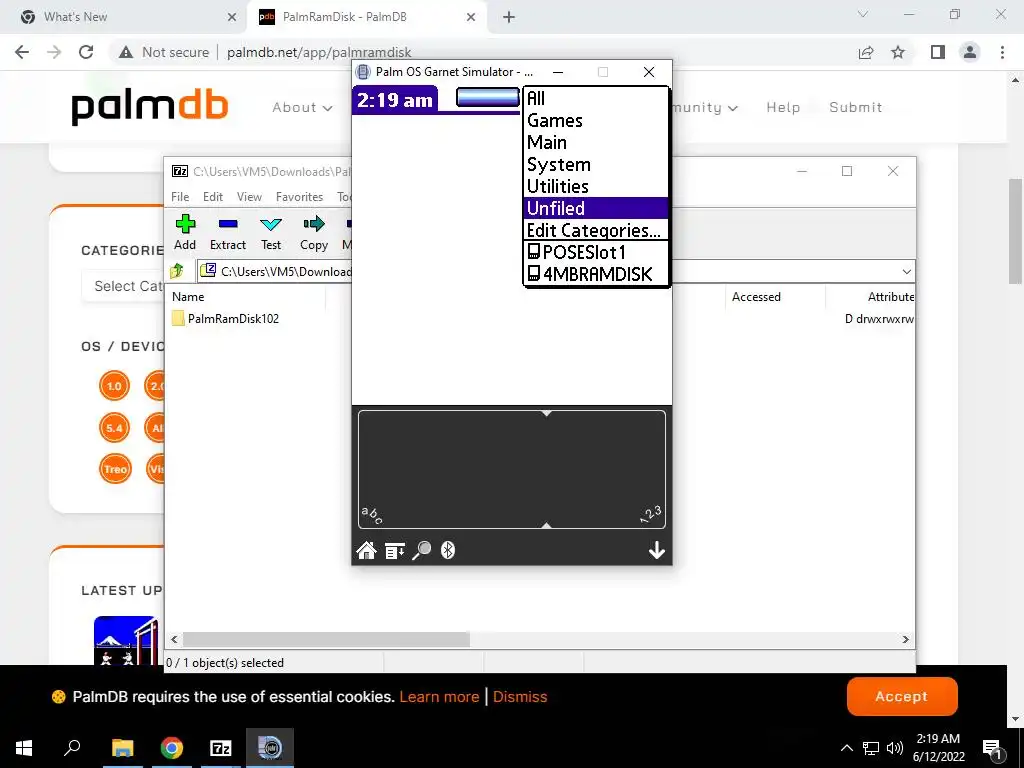
Task: Click the 7-Zip horizontal scrollbar thumb
Action: click(326, 639)
